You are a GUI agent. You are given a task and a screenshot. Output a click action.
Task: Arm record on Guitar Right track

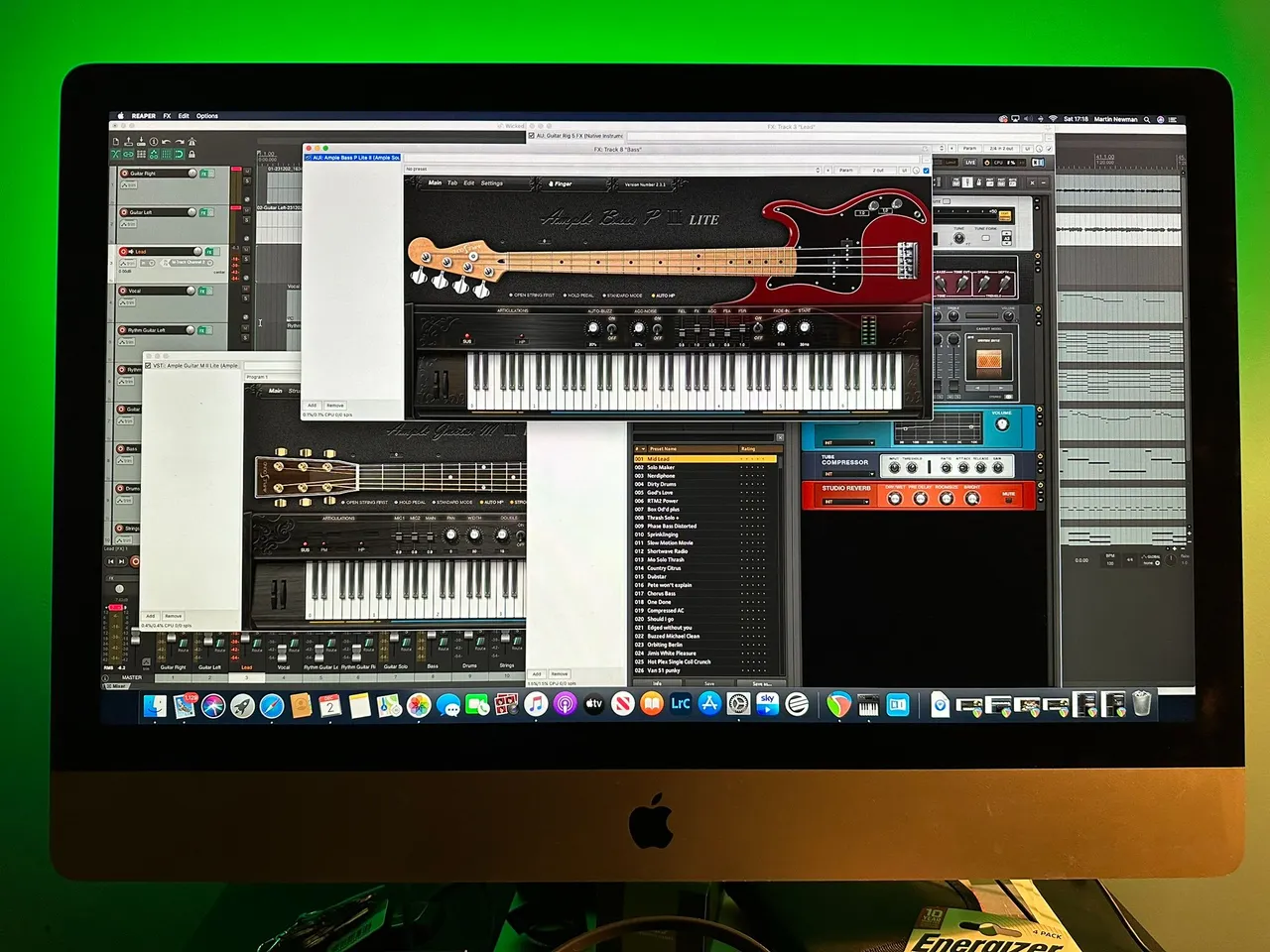pos(124,174)
